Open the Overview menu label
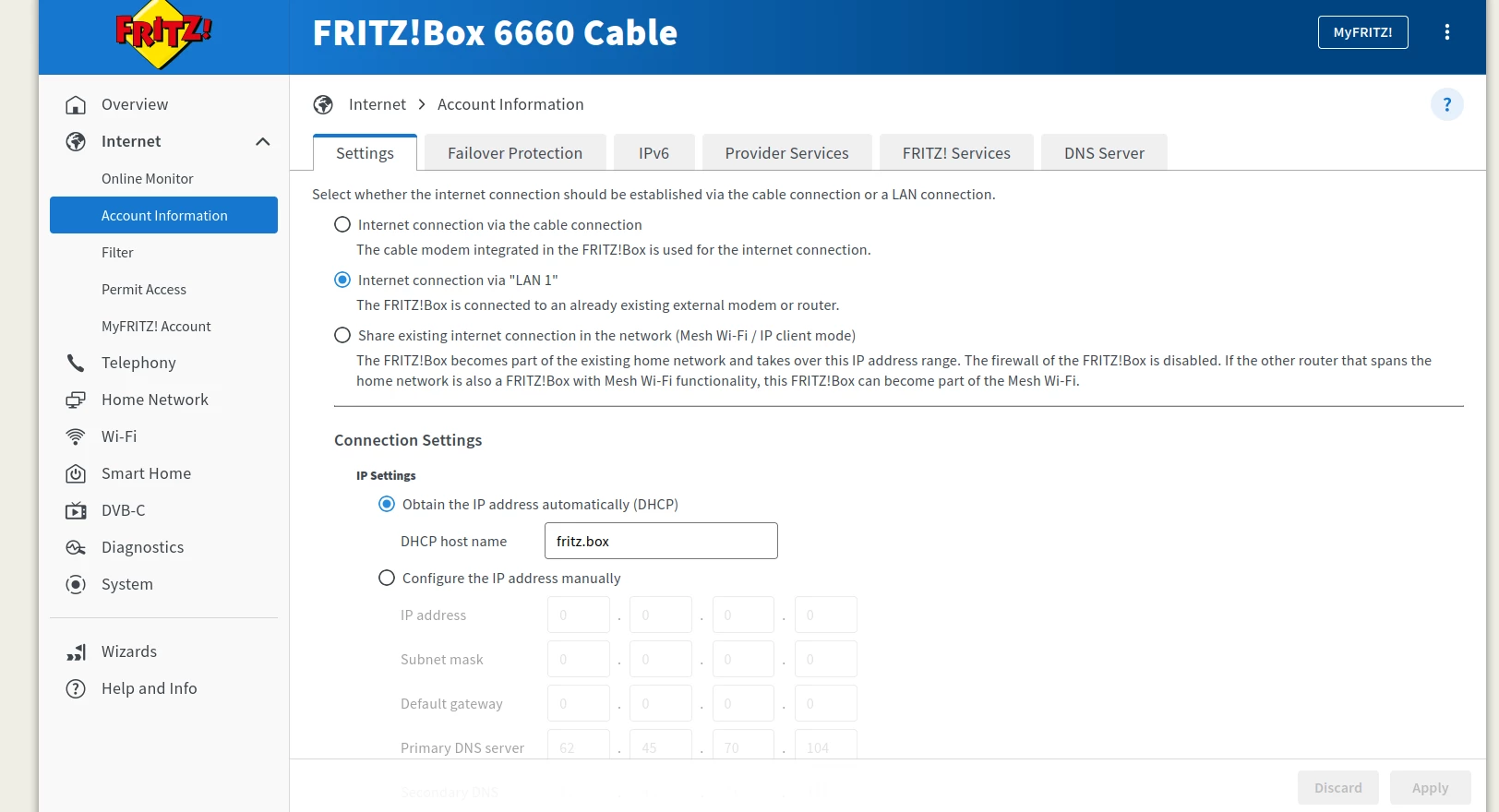The width and height of the screenshot is (1499, 812). [135, 104]
